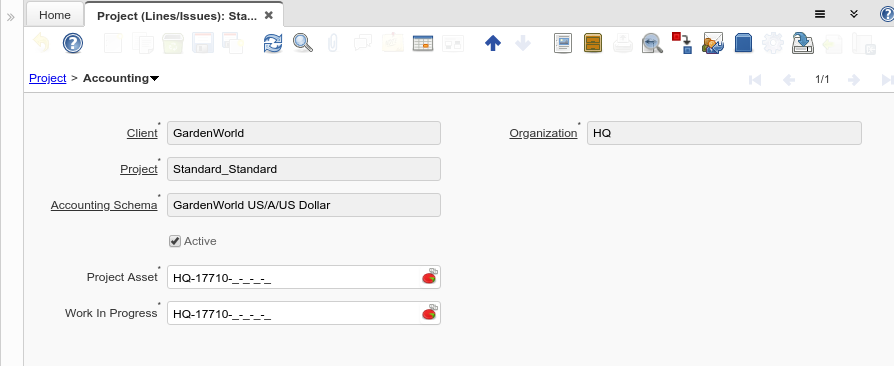Click the Refresh toolbar icon
This screenshot has height=366, width=894.
[273, 43]
